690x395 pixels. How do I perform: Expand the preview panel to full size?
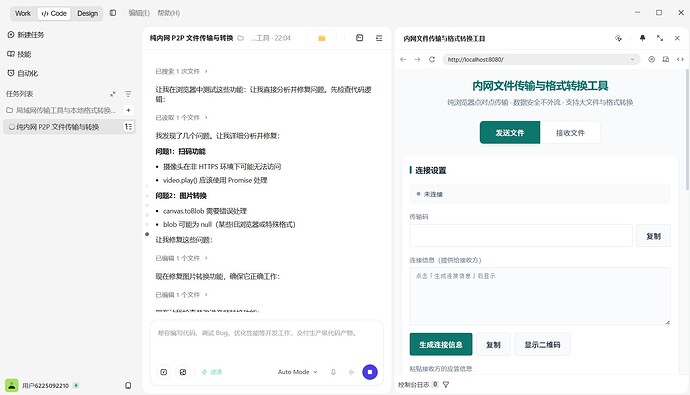[x=660, y=38]
